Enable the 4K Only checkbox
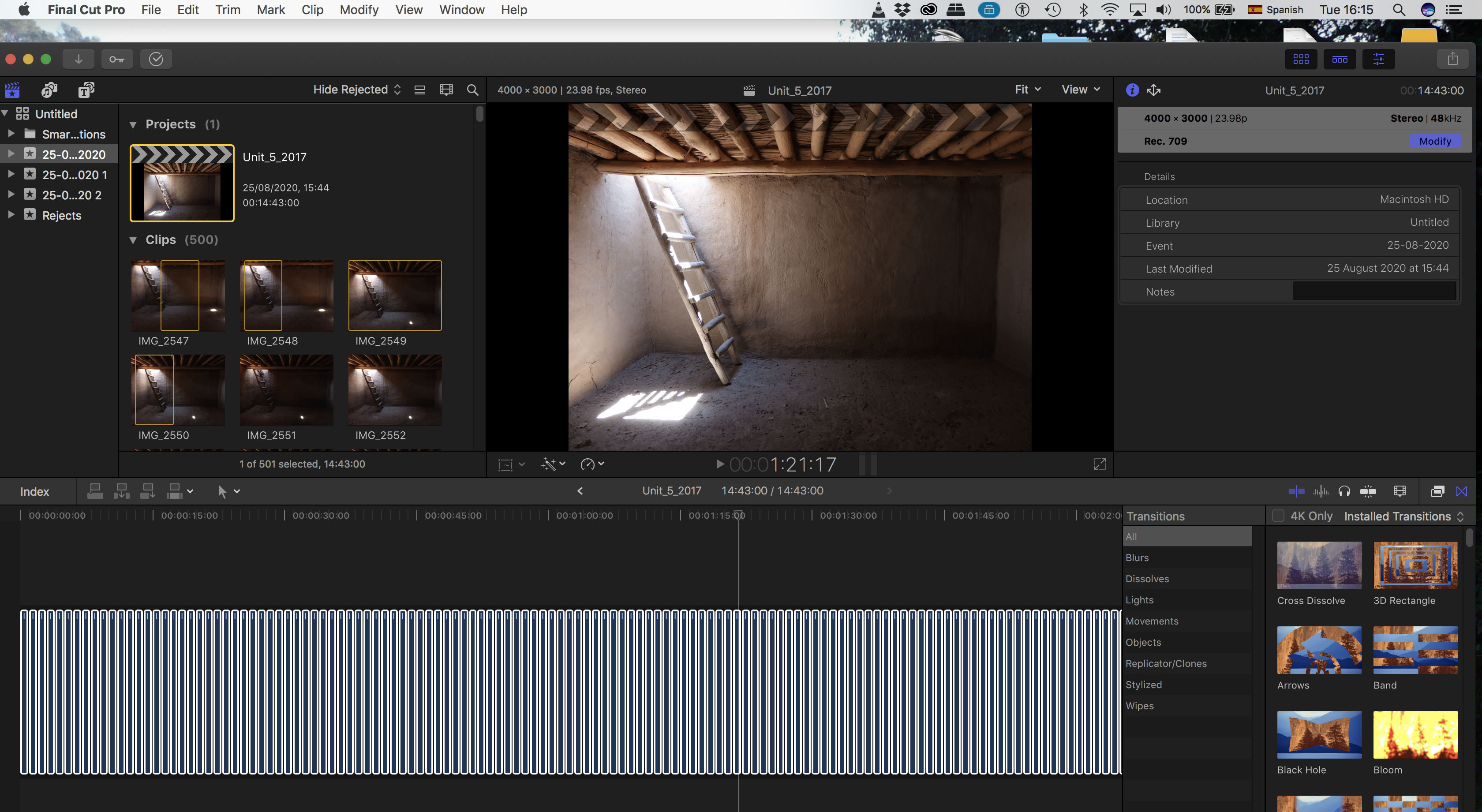The height and width of the screenshot is (812, 1482). click(1278, 516)
